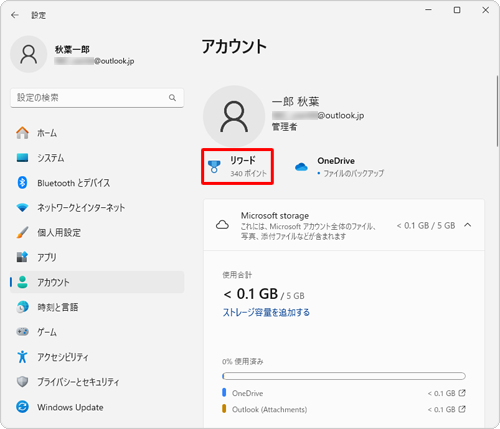Open Windows Update page
The image size is (500, 429).
(97, 407)
